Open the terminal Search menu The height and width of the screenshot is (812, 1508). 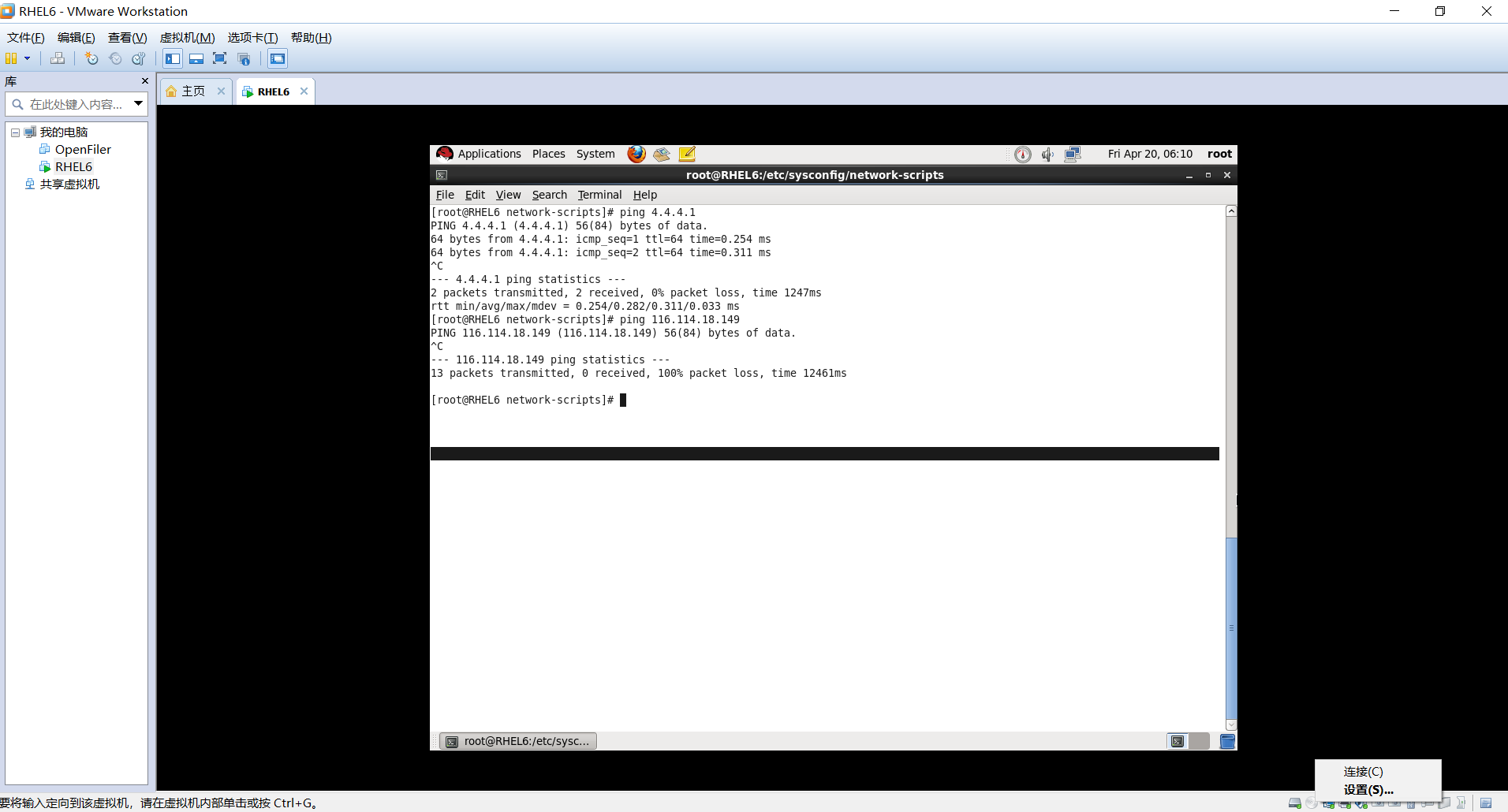point(549,195)
